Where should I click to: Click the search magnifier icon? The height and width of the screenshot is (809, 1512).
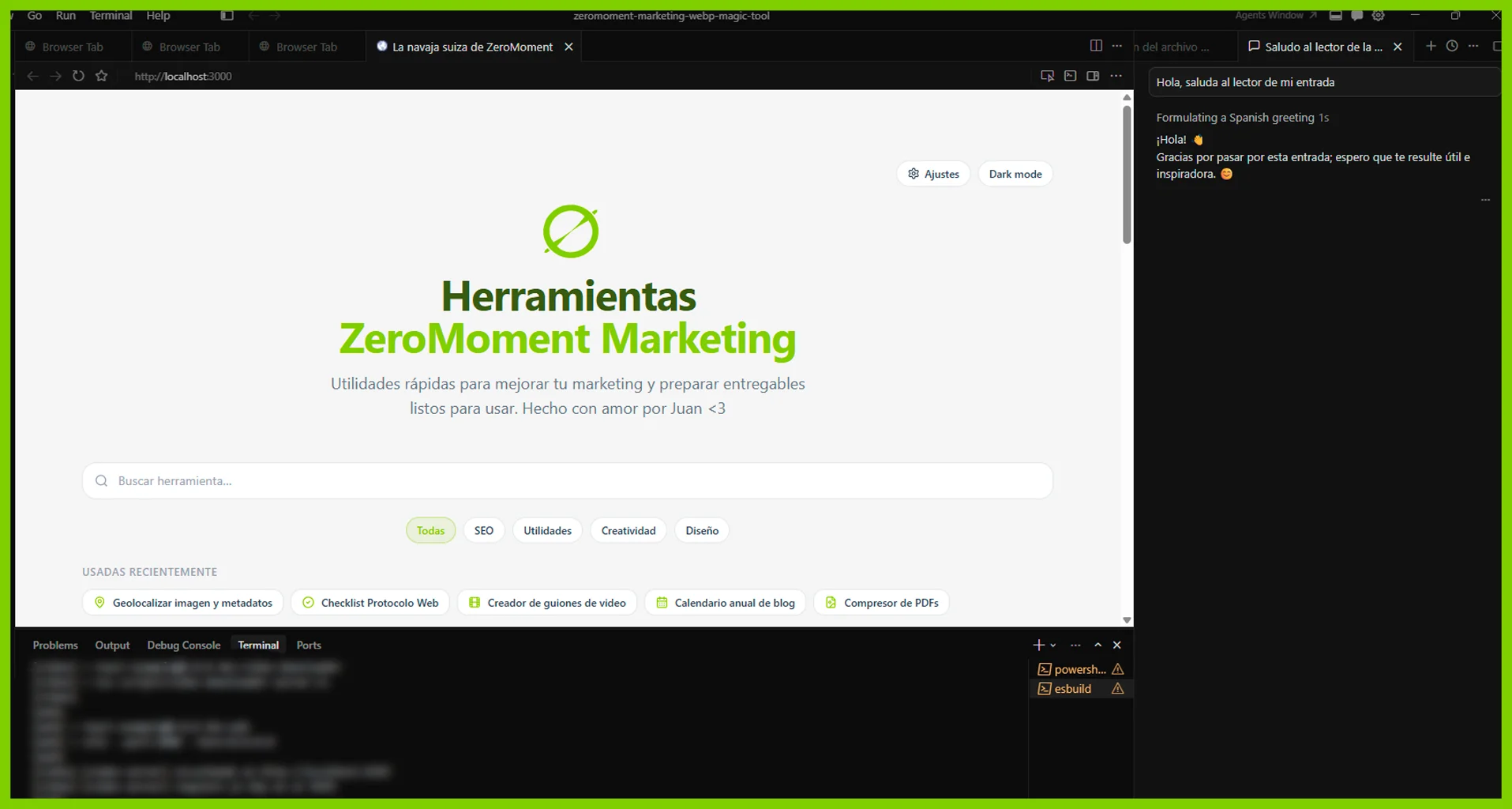[x=101, y=480]
